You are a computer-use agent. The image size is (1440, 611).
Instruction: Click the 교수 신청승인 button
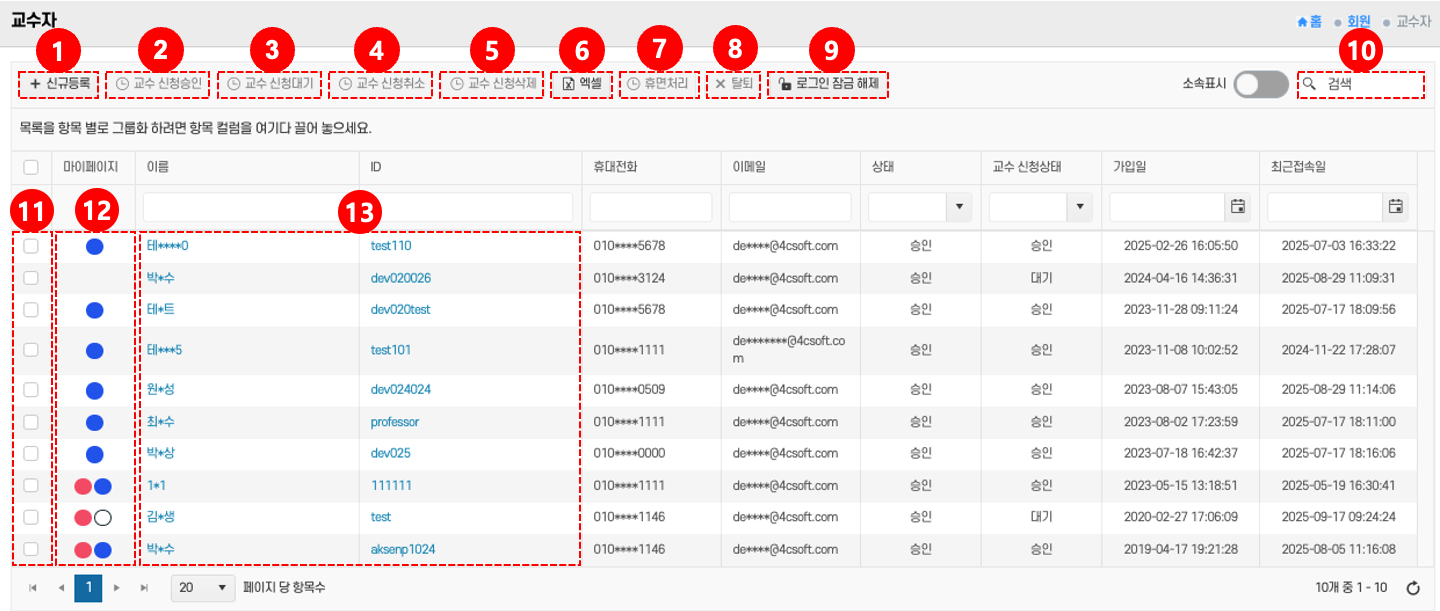pos(159,84)
